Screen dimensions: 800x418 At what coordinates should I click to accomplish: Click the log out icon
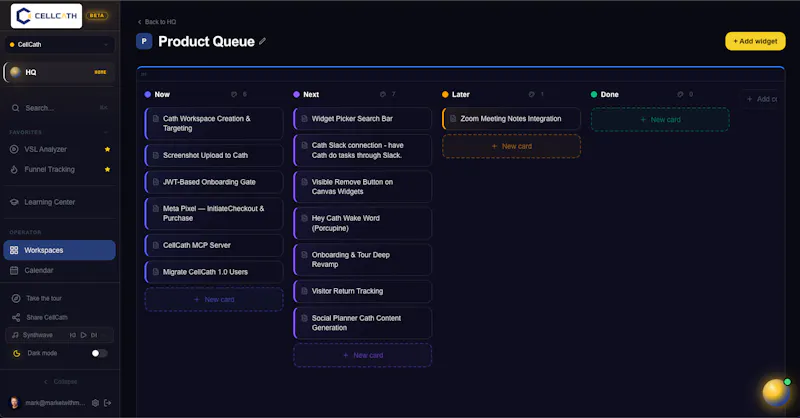tap(108, 403)
